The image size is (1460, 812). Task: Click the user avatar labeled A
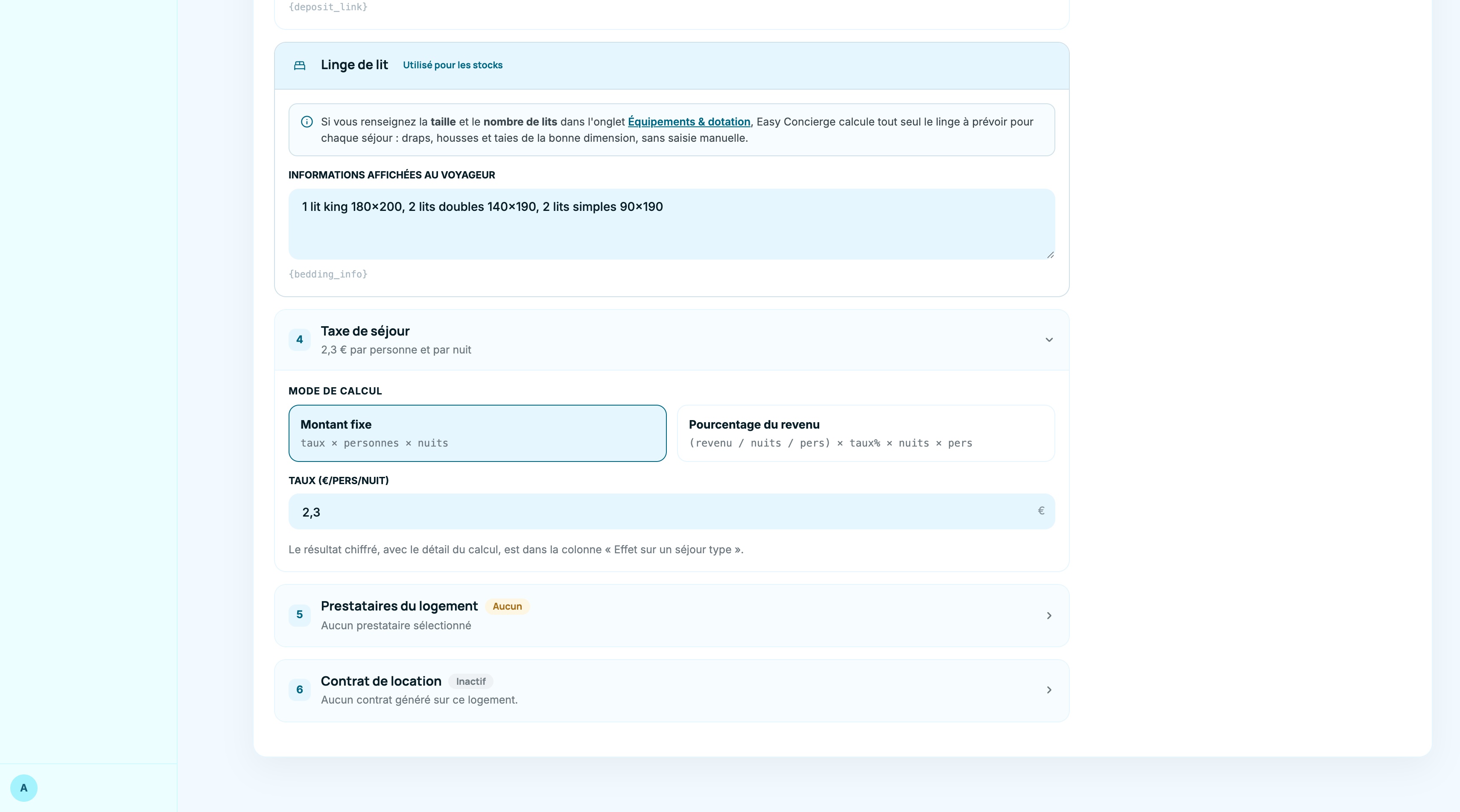click(x=24, y=788)
